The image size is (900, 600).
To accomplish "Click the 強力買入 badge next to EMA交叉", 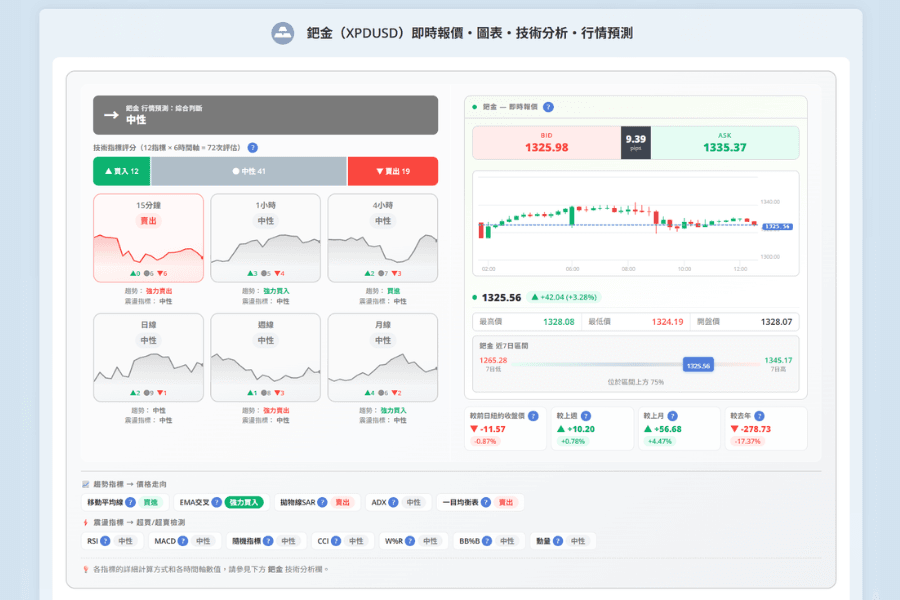I will pyautogui.click(x=244, y=502).
